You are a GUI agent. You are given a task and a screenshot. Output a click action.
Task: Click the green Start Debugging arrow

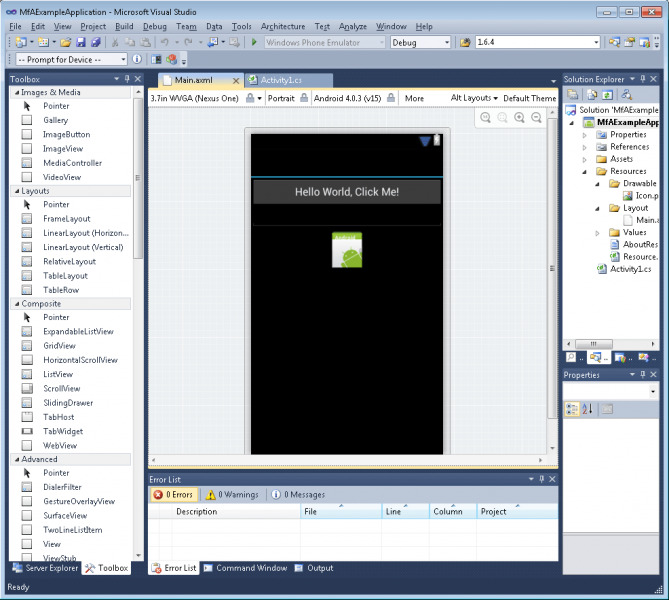(255, 43)
